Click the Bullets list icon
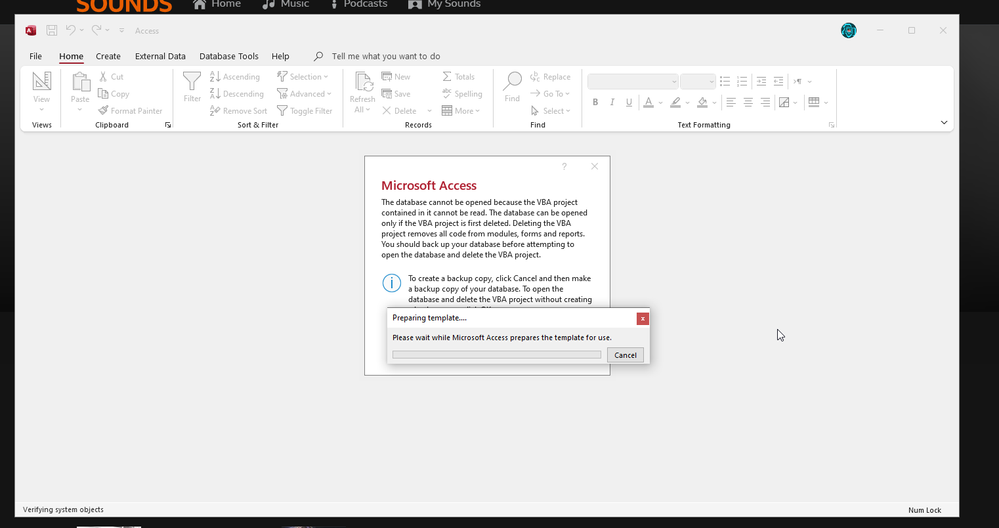999x528 pixels. pyautogui.click(x=725, y=82)
